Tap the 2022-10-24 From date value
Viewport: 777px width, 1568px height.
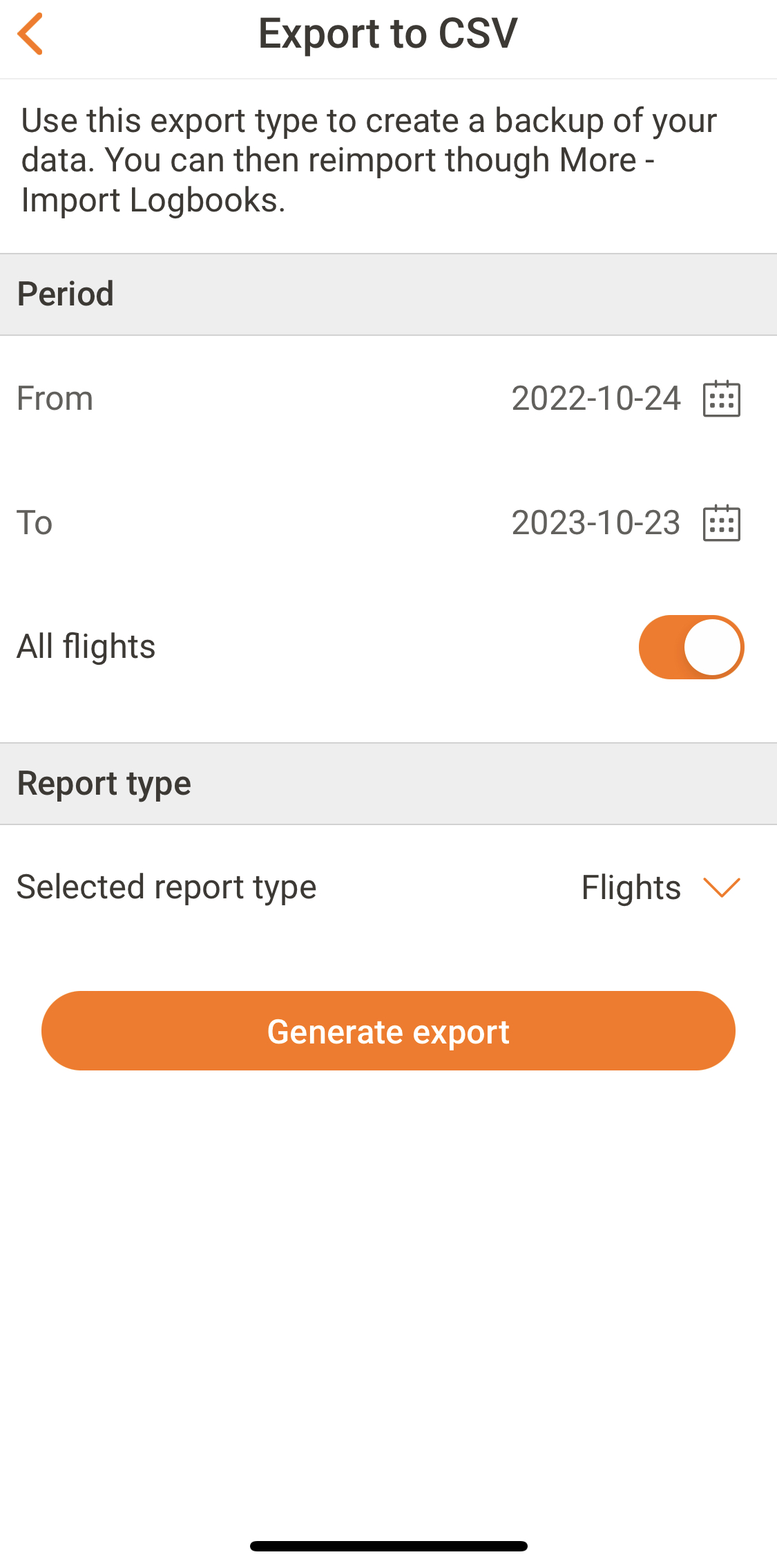(x=595, y=399)
